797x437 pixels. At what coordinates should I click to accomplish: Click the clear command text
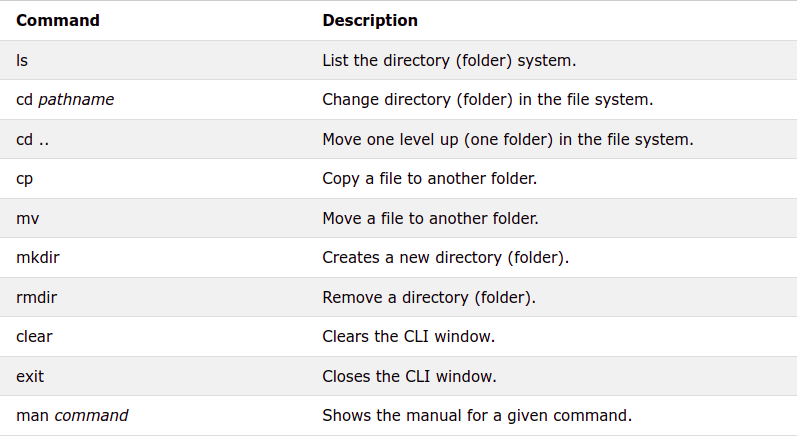coord(34,336)
